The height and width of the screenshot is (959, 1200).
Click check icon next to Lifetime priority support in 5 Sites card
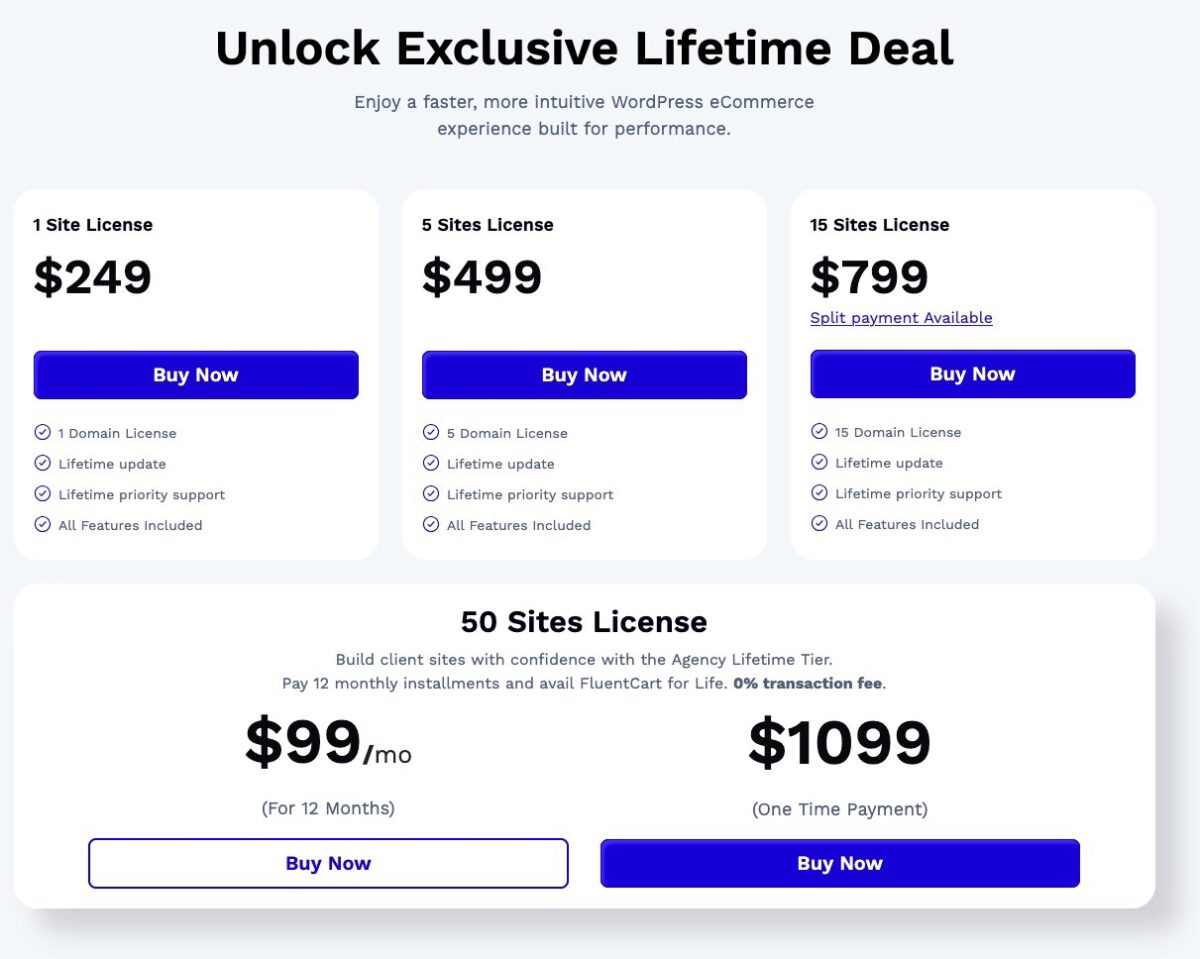tap(431, 494)
